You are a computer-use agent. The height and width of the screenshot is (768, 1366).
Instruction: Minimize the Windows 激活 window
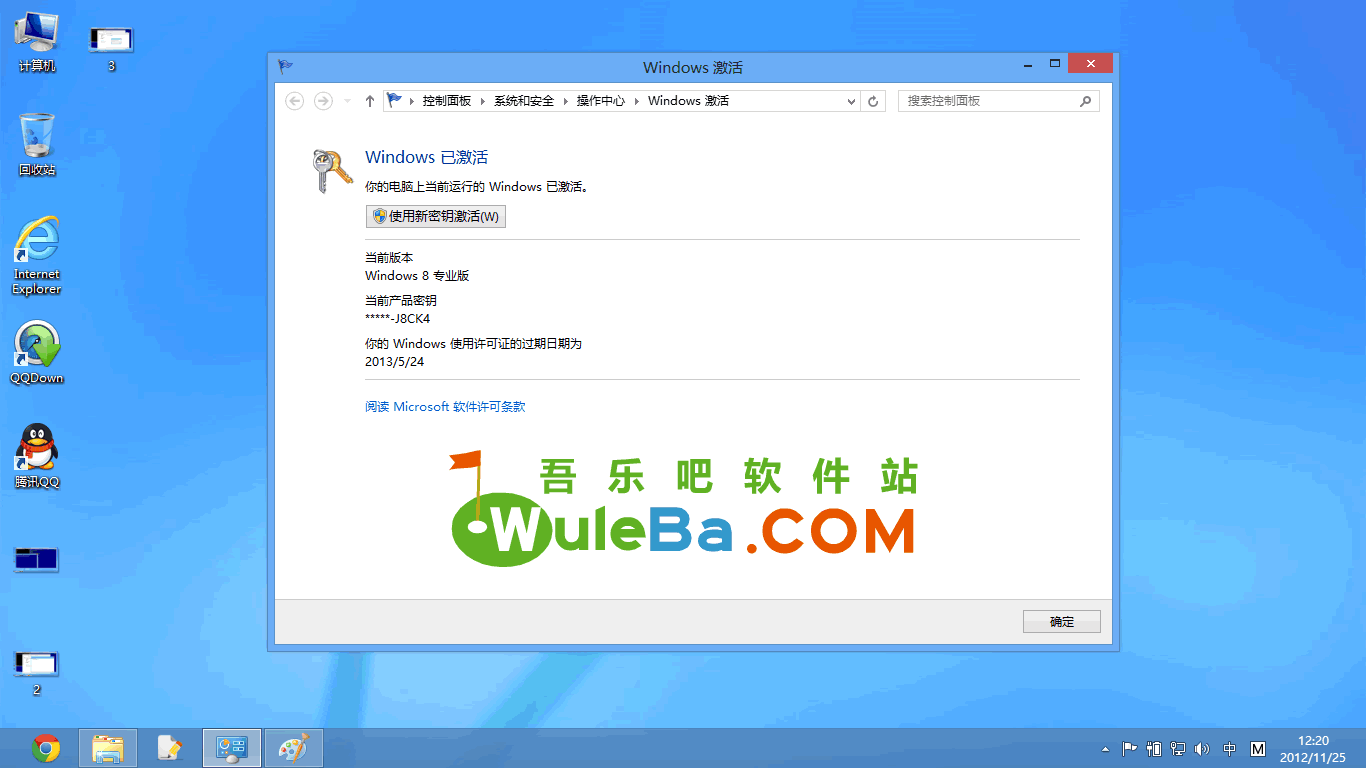[1029, 64]
